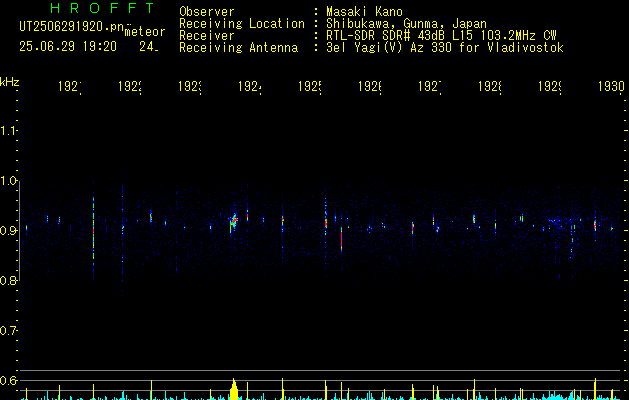This screenshot has height=400, width=629.
Task: Click the 0.9 frequency axis label
Action: pos(9,231)
